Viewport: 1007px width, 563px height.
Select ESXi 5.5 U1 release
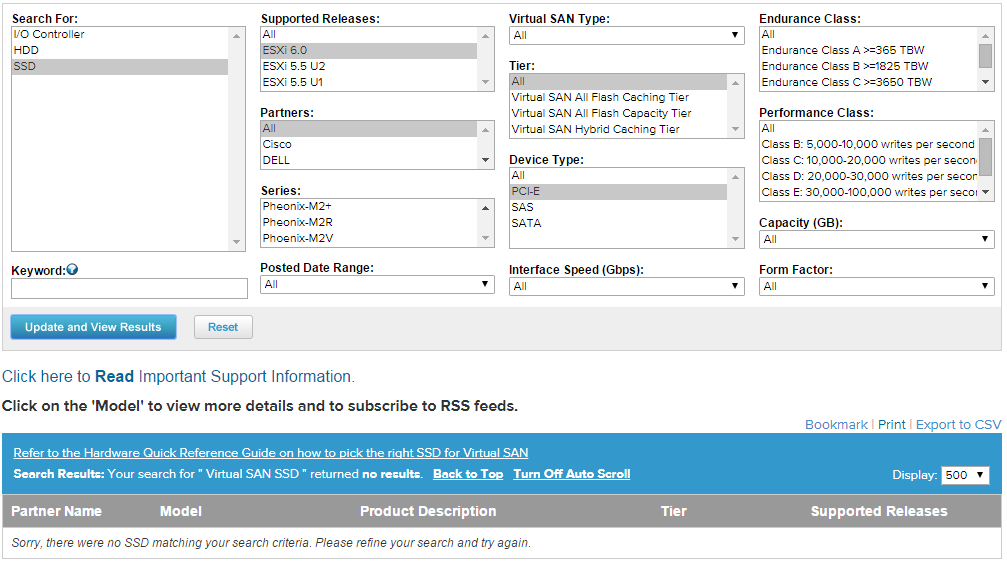(369, 83)
